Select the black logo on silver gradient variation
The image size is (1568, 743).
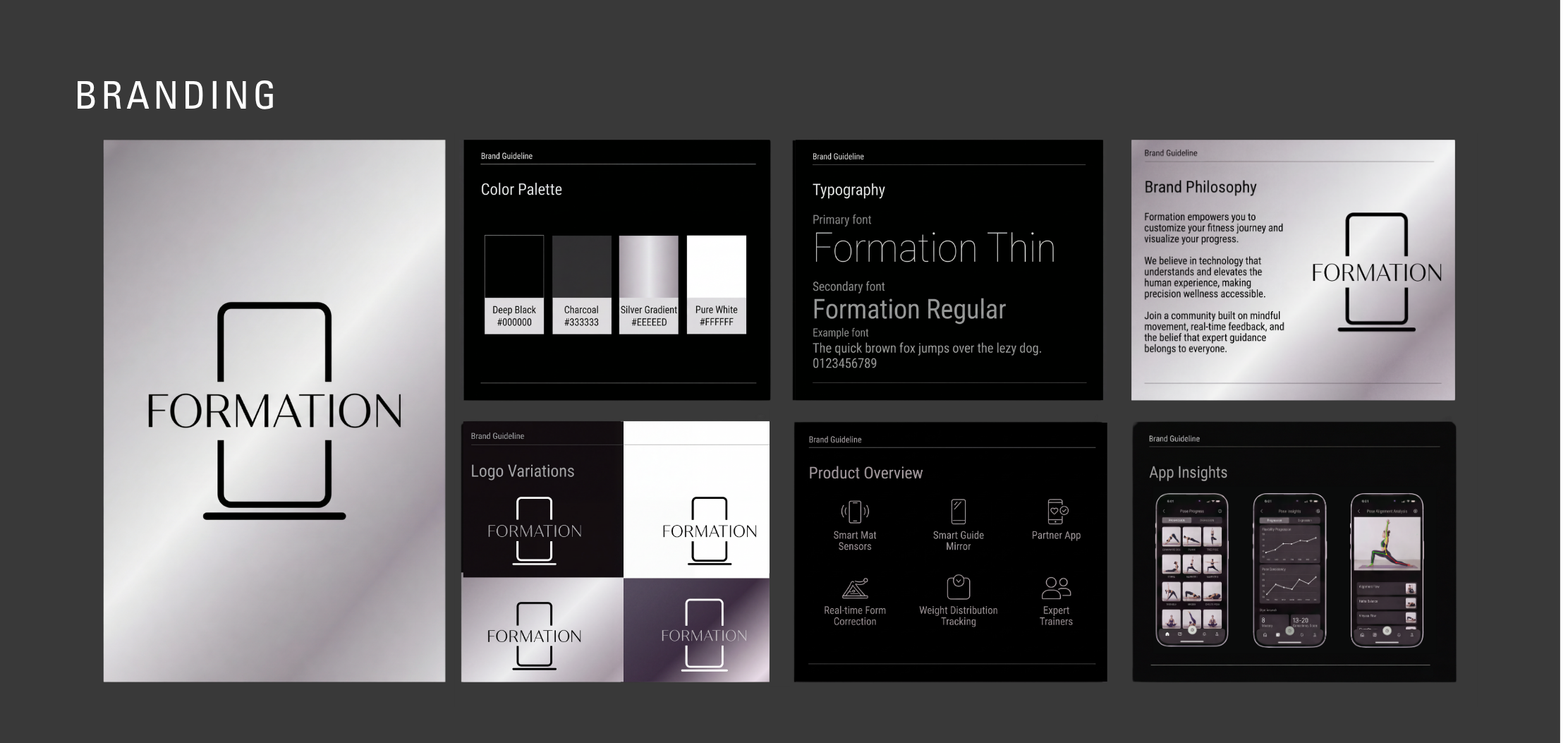534,635
